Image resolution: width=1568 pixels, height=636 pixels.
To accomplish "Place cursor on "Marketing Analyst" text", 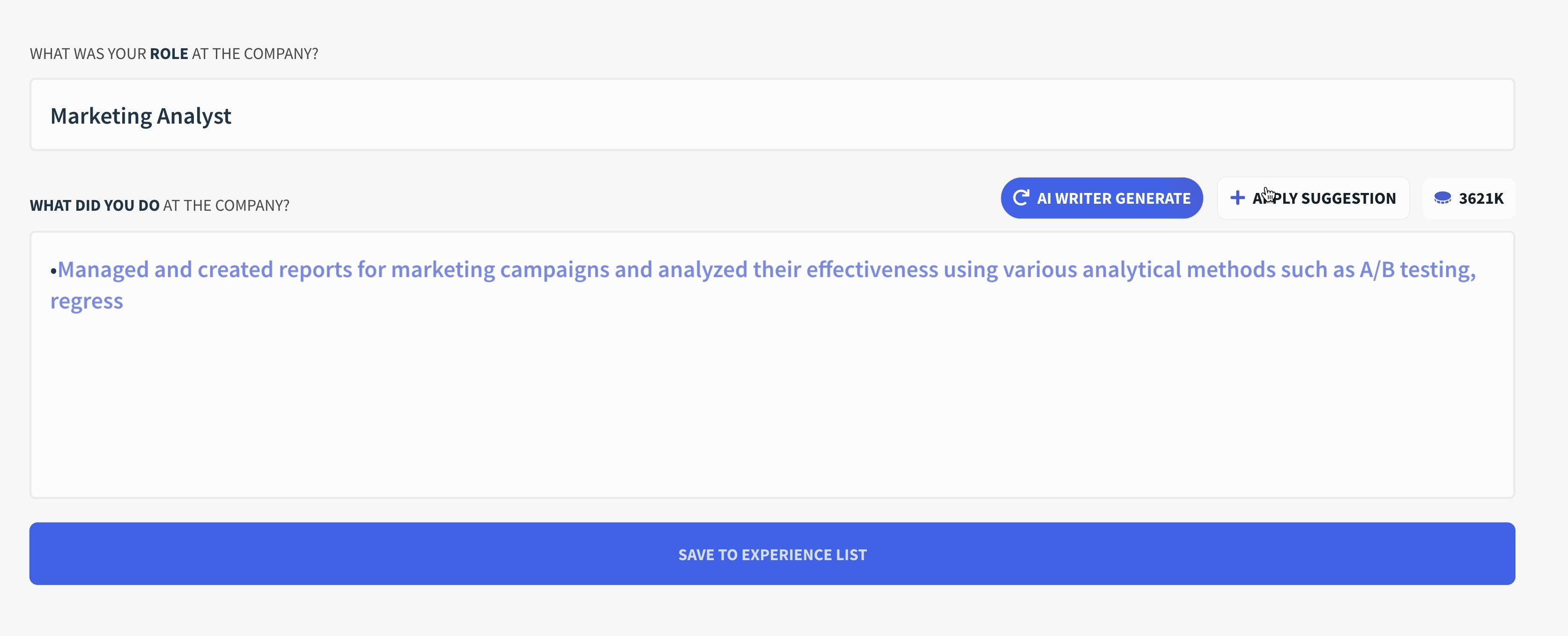I will pos(141,116).
